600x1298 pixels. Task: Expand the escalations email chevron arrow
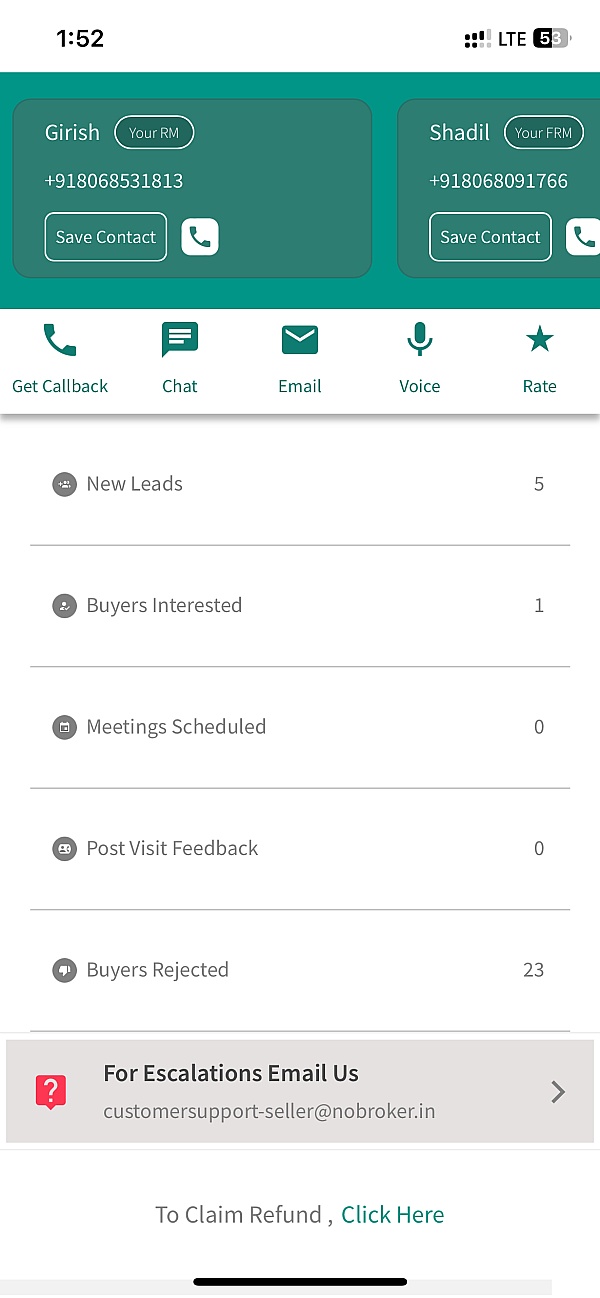tap(558, 1092)
